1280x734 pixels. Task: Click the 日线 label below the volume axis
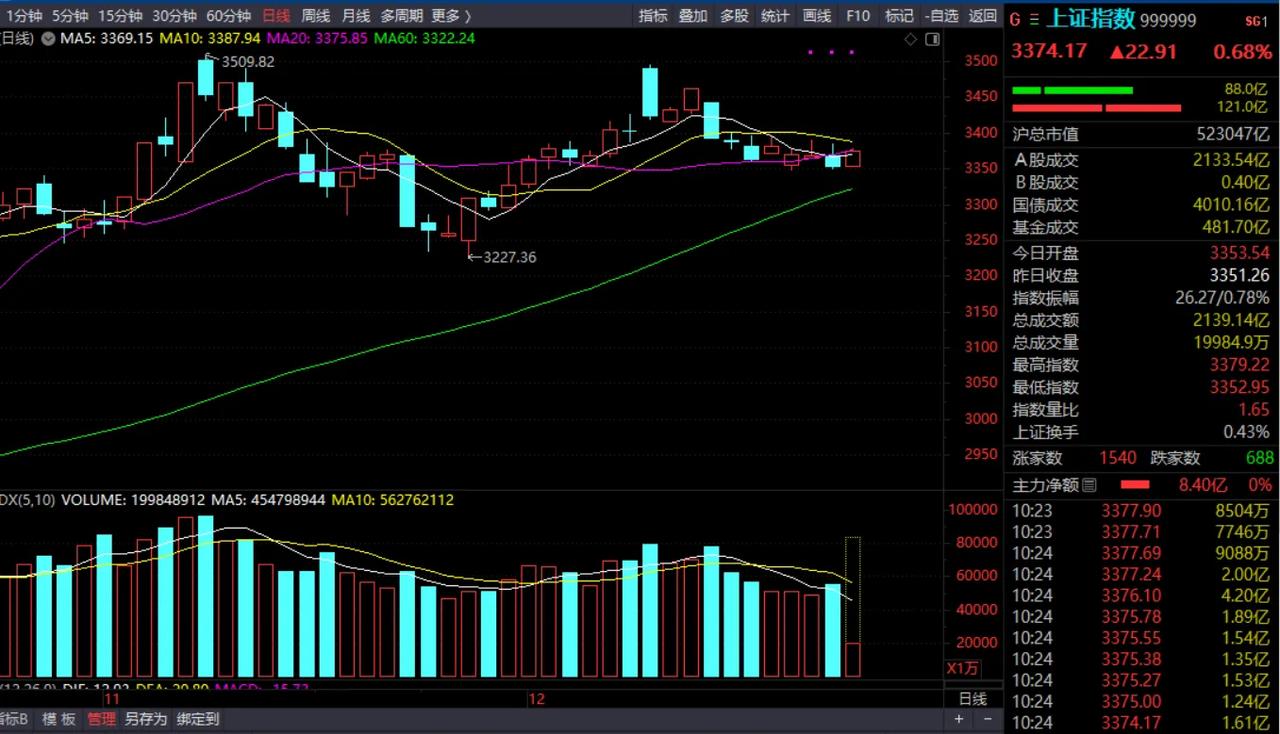click(973, 699)
